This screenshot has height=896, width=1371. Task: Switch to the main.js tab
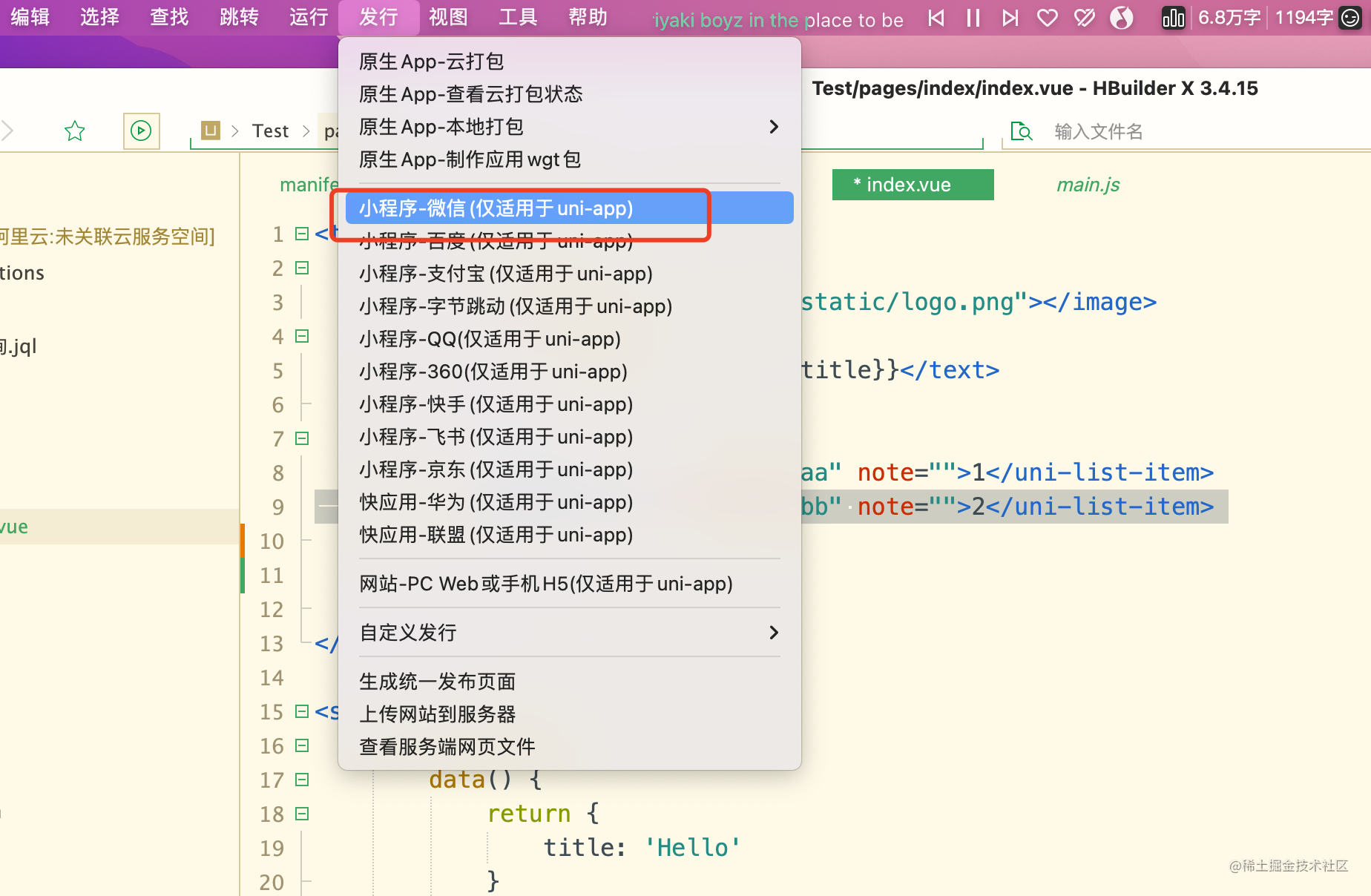(1088, 185)
